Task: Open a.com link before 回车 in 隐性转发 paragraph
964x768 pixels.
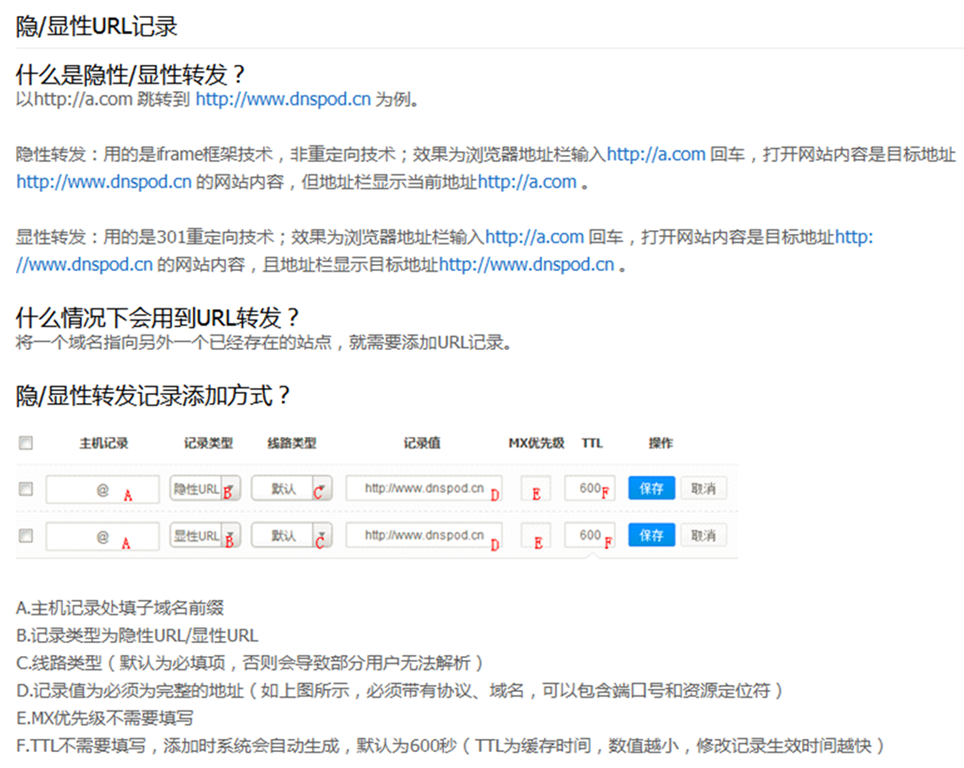Action: [x=656, y=154]
